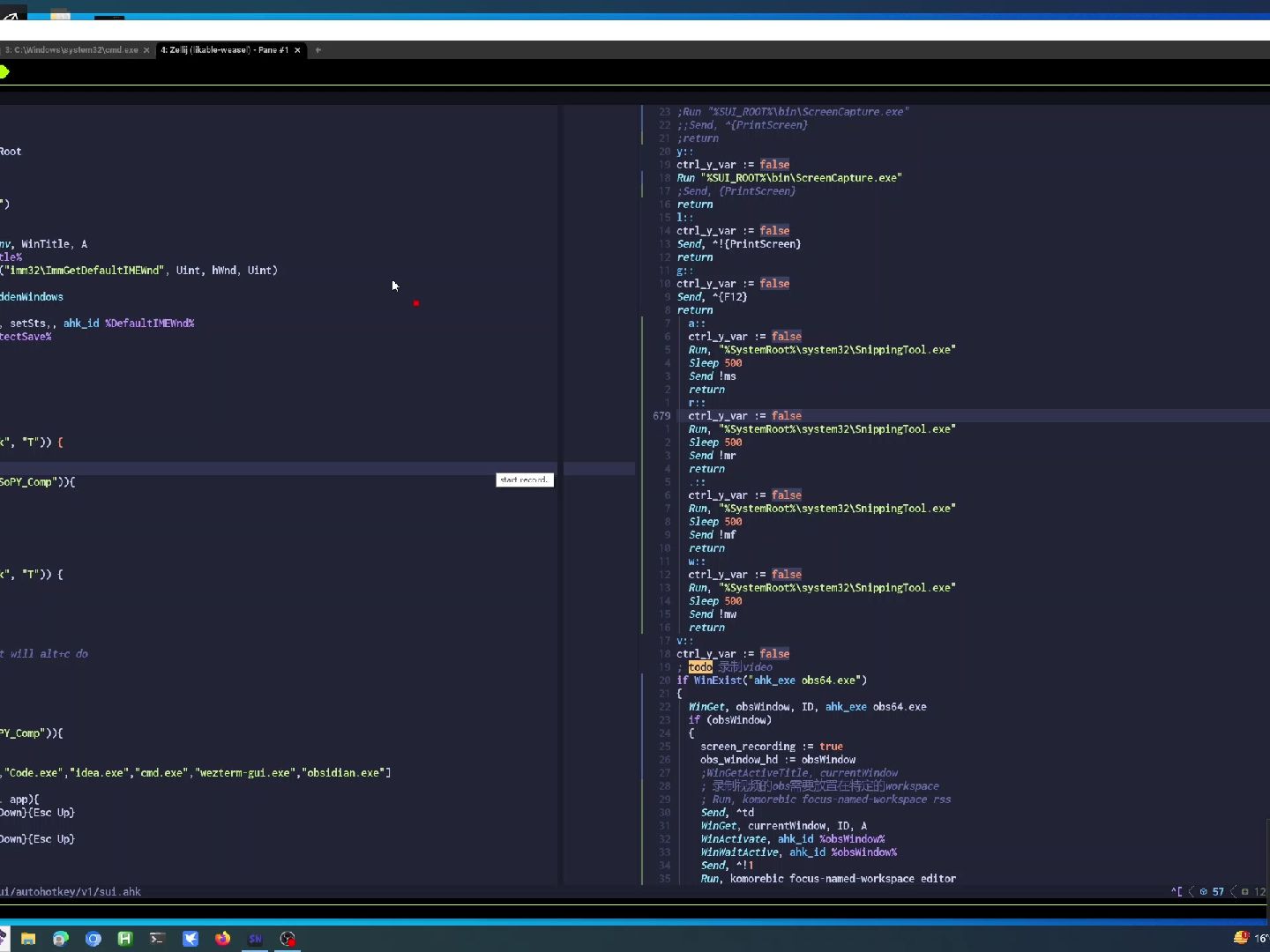Click the 'g::' hotkey label line

coord(685,271)
